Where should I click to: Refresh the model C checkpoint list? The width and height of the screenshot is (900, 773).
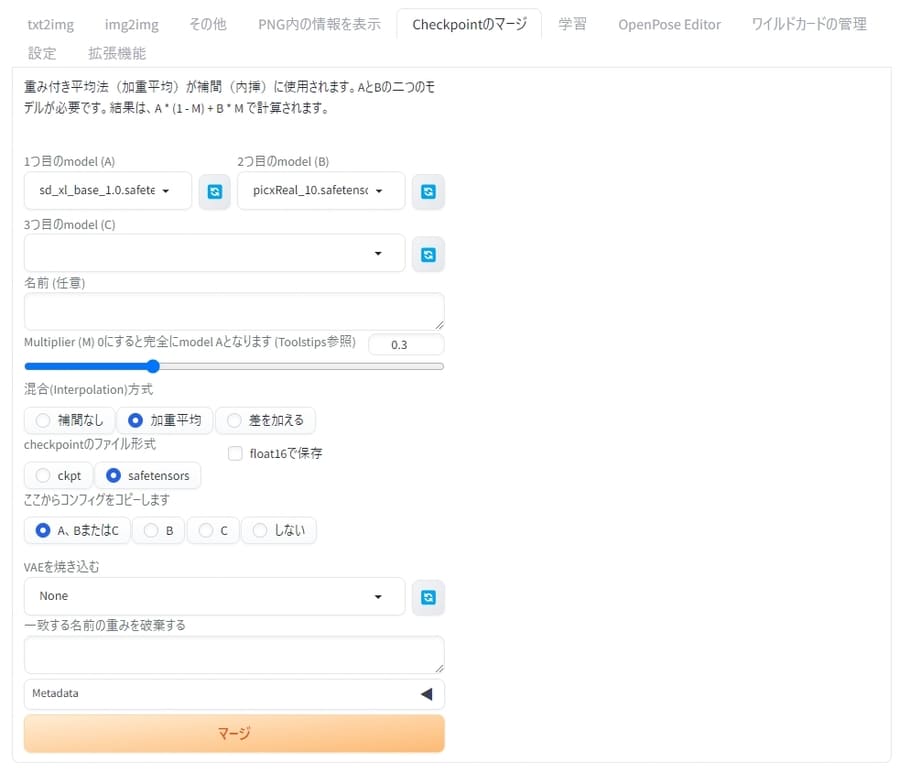pyautogui.click(x=428, y=254)
